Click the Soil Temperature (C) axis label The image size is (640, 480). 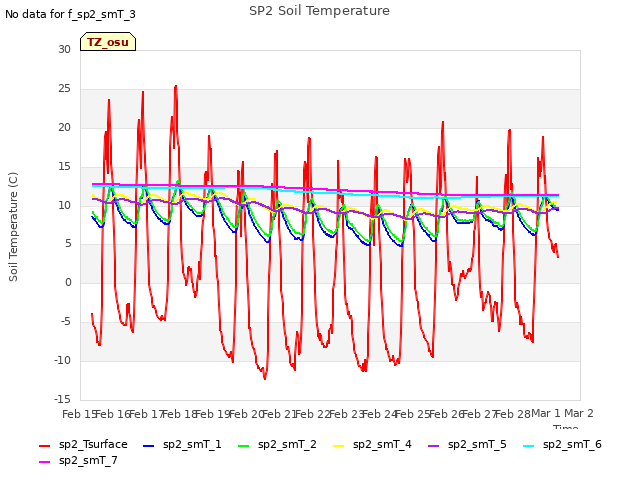(x=13, y=227)
